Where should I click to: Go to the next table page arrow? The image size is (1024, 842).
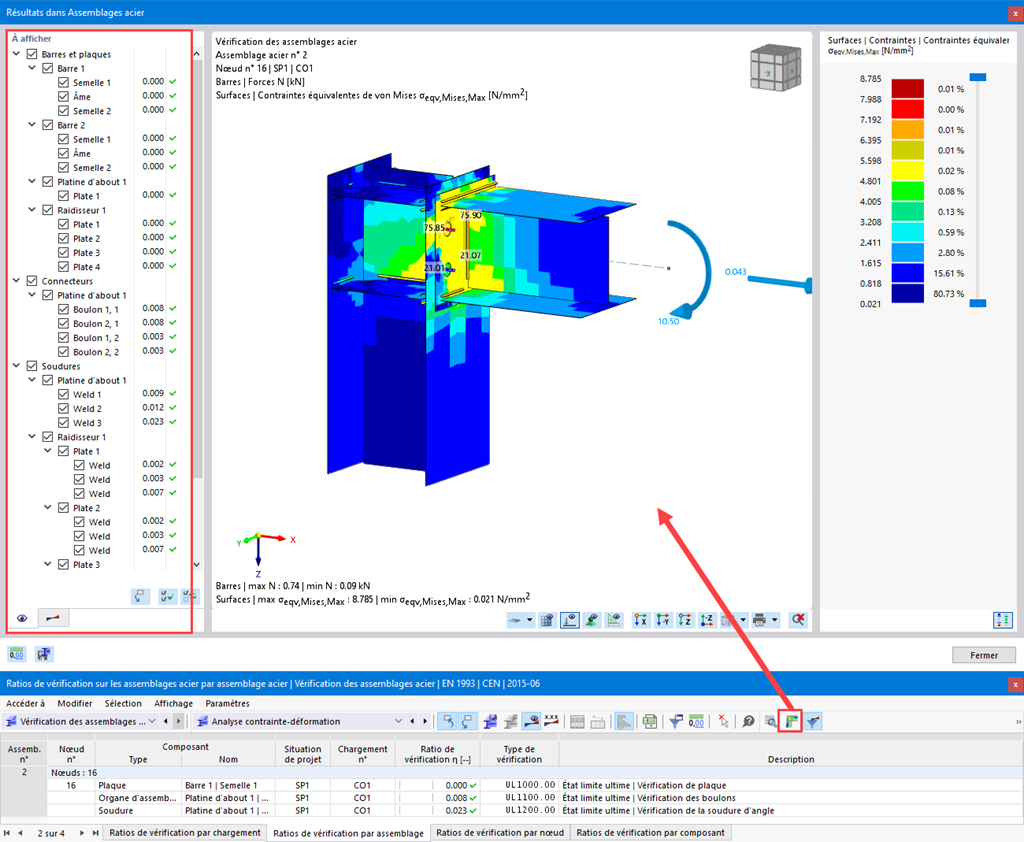pos(82,833)
